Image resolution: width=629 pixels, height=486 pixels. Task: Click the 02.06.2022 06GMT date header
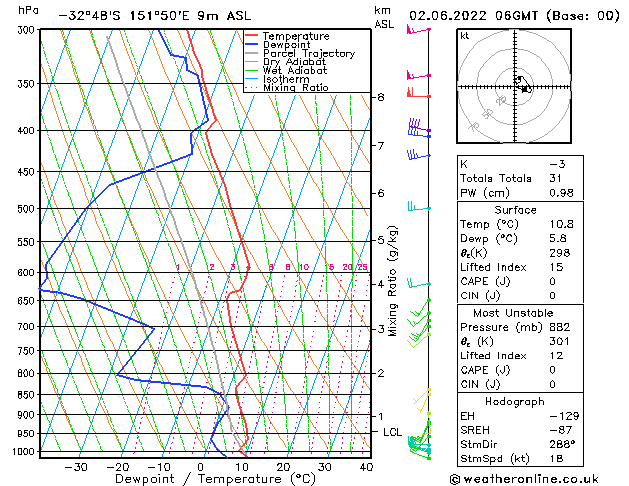click(x=473, y=16)
